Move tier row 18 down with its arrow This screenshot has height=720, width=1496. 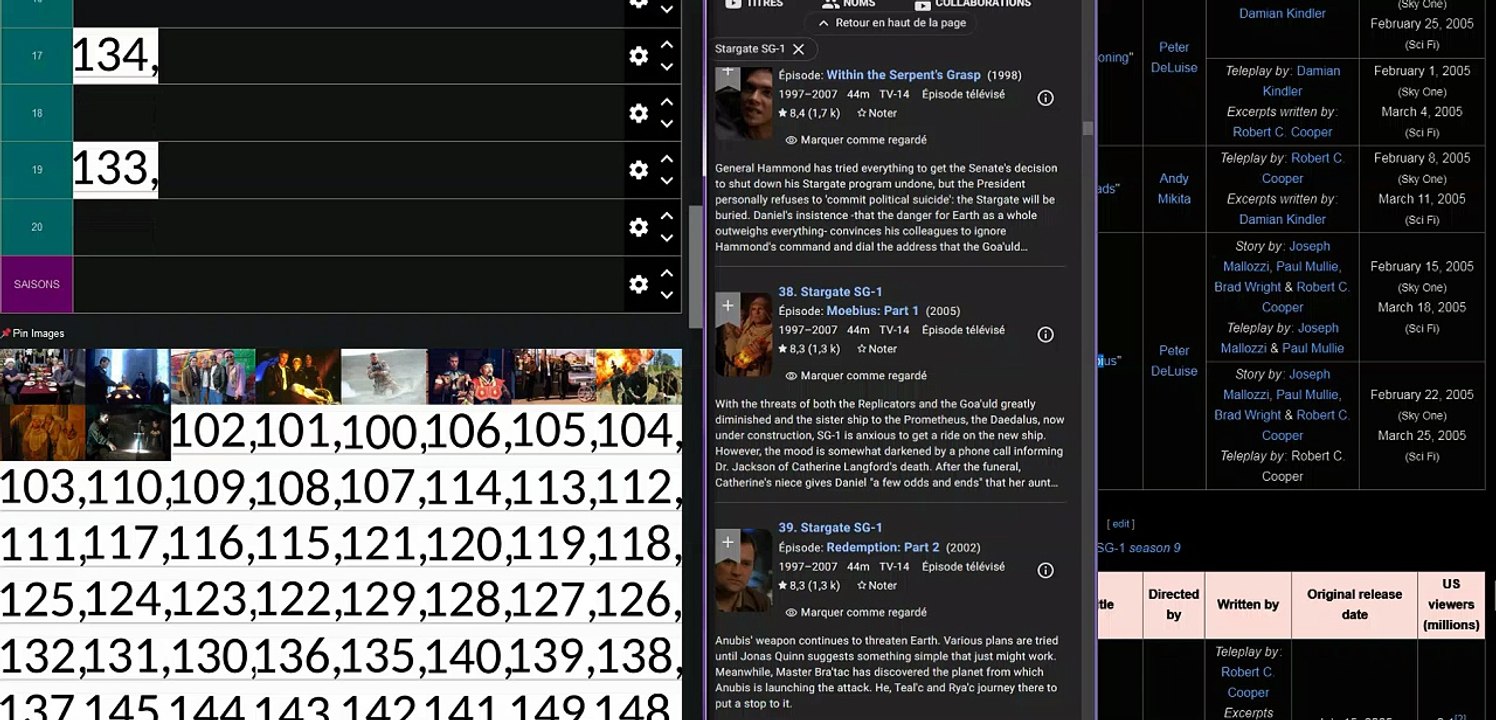(x=666, y=124)
